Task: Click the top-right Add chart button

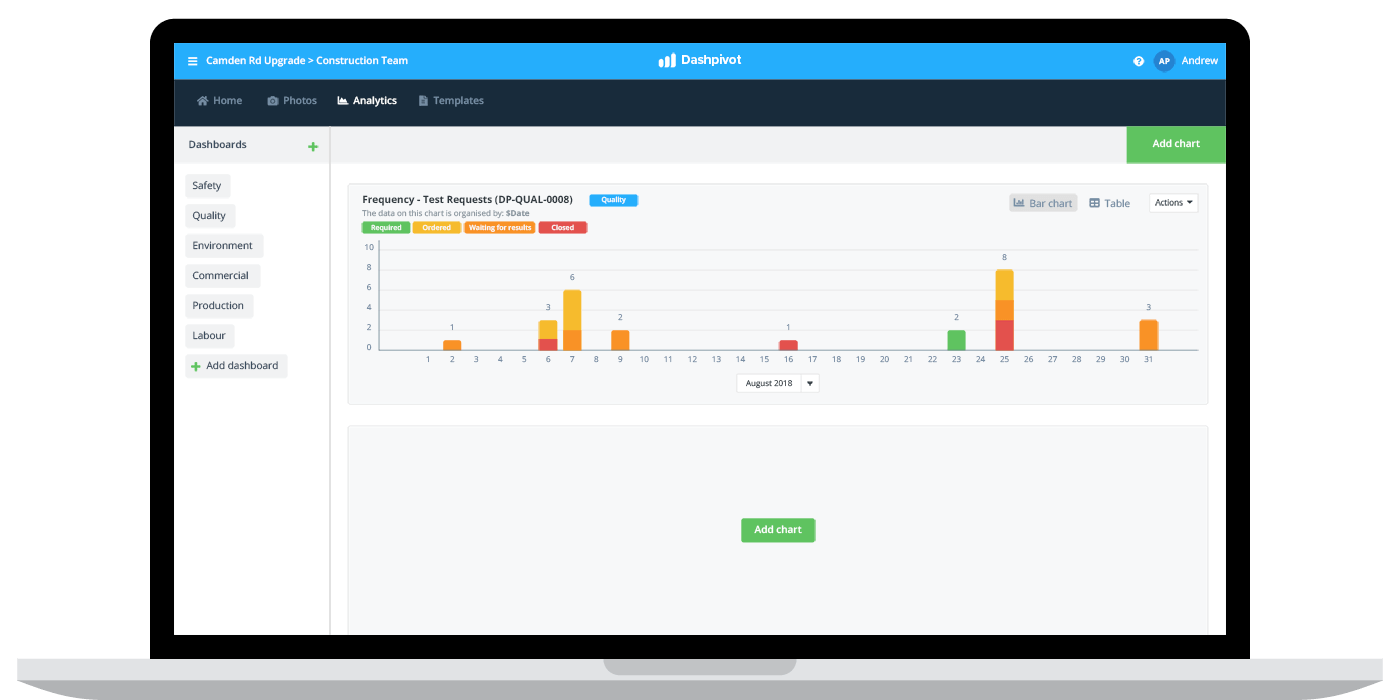Action: coord(1176,144)
